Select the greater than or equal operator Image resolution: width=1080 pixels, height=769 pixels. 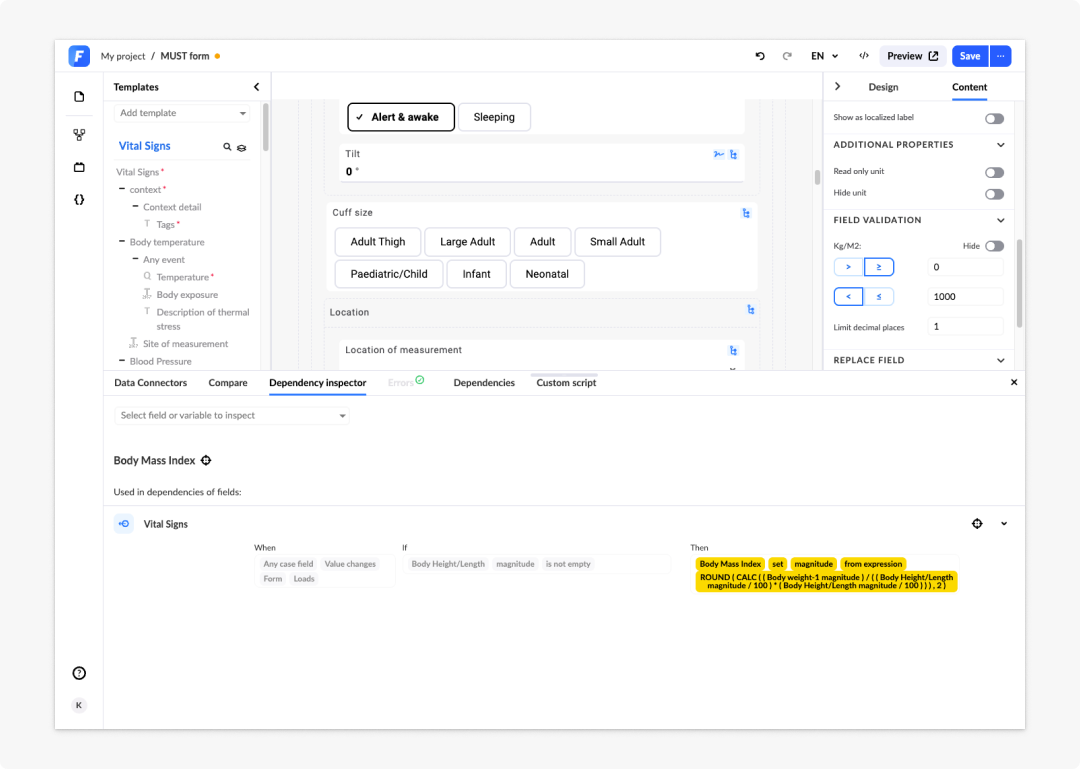(879, 267)
